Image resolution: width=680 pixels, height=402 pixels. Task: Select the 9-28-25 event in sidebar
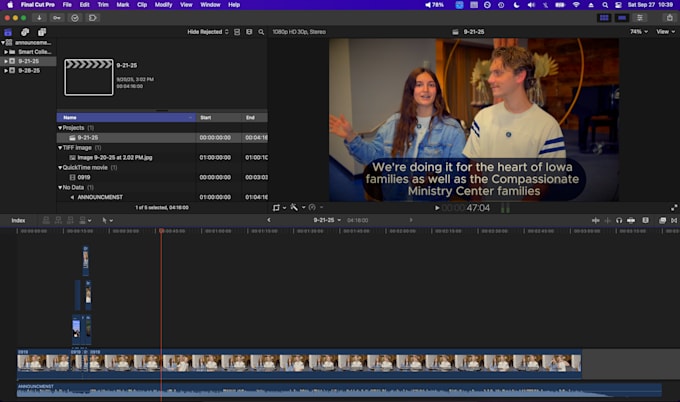[29, 70]
